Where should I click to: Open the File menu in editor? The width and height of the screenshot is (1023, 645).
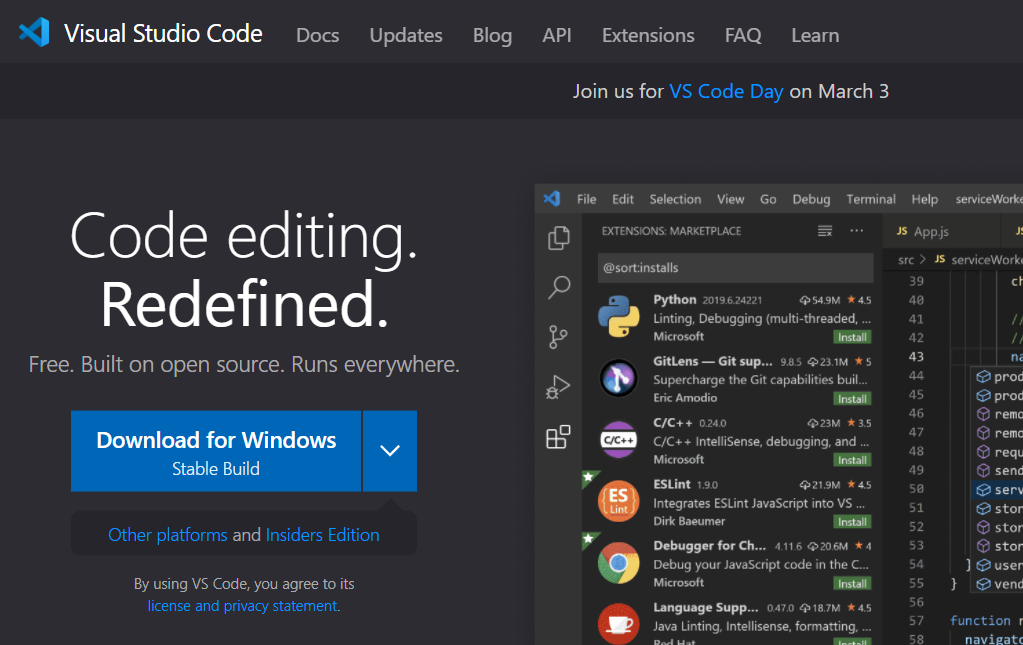pyautogui.click(x=587, y=199)
